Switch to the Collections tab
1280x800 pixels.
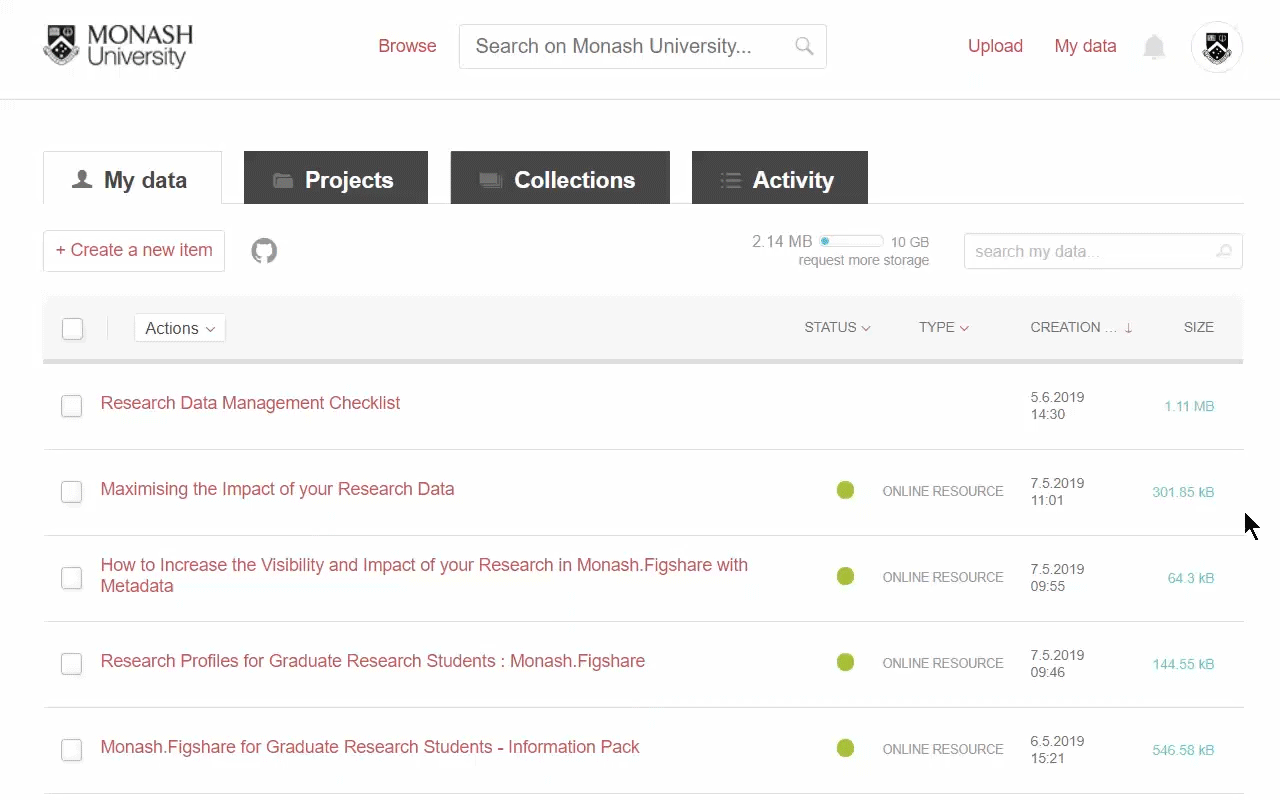pos(560,180)
